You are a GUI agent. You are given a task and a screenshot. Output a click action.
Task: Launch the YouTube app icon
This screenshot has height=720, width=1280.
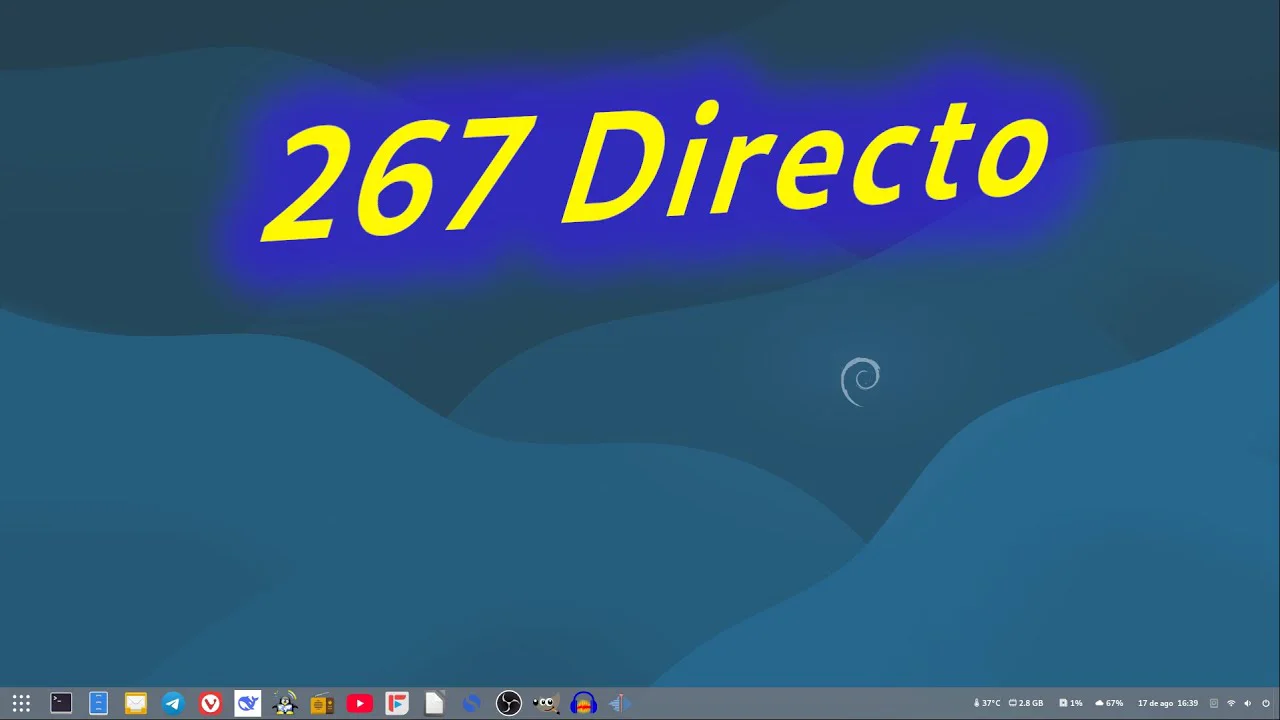(x=359, y=704)
